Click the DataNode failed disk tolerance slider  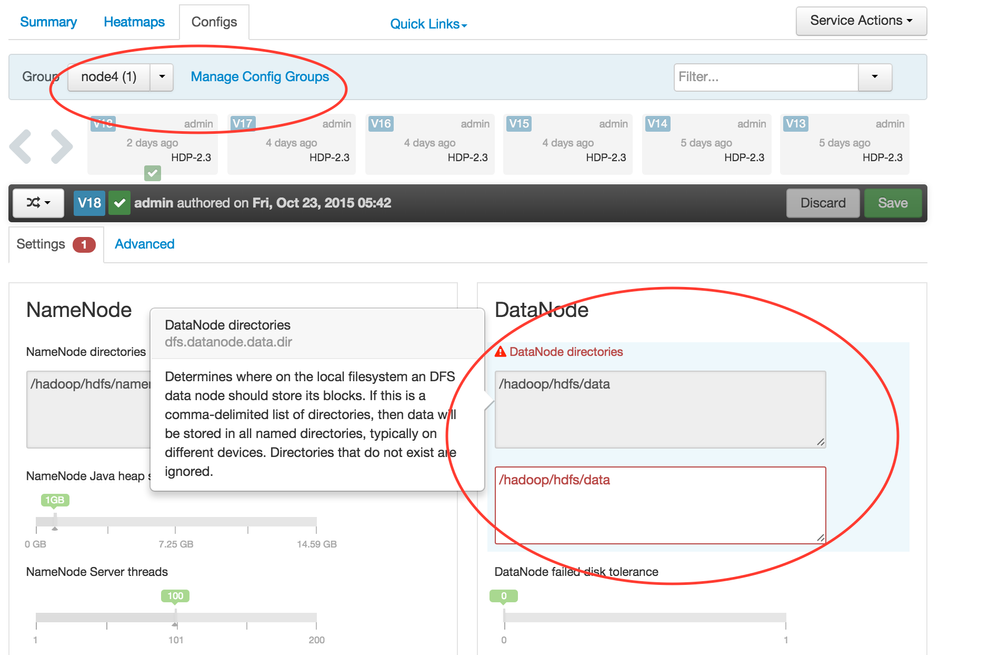645,617
